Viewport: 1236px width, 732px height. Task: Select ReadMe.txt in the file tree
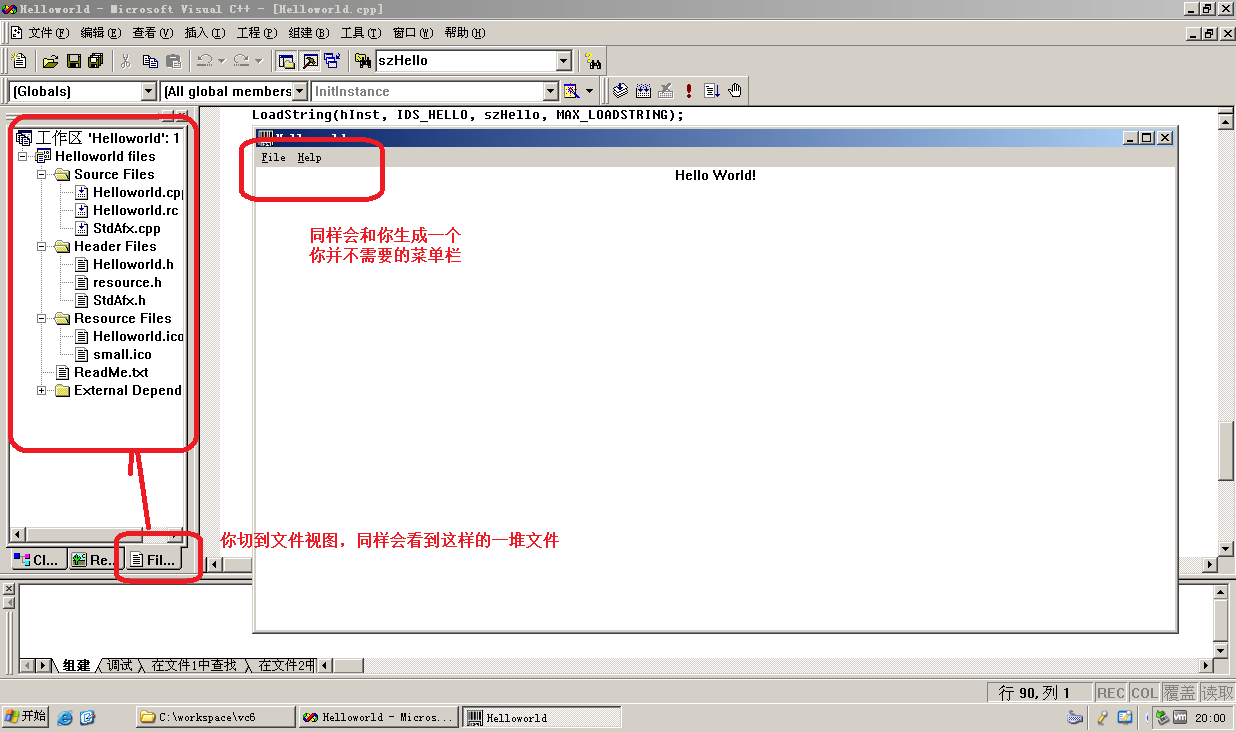pyautogui.click(x=111, y=372)
